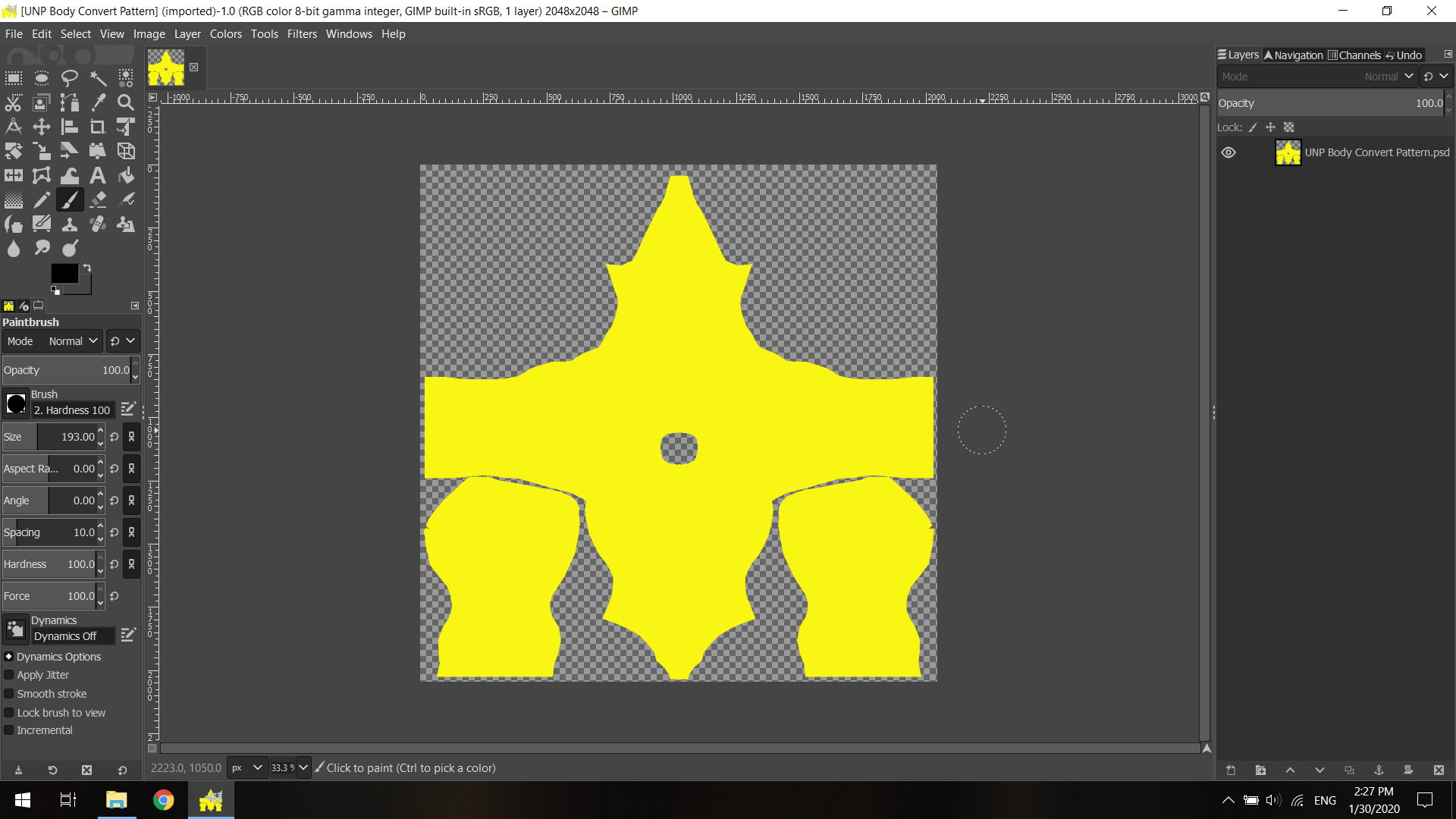Select the Move tool
The image size is (1456, 819).
click(42, 127)
